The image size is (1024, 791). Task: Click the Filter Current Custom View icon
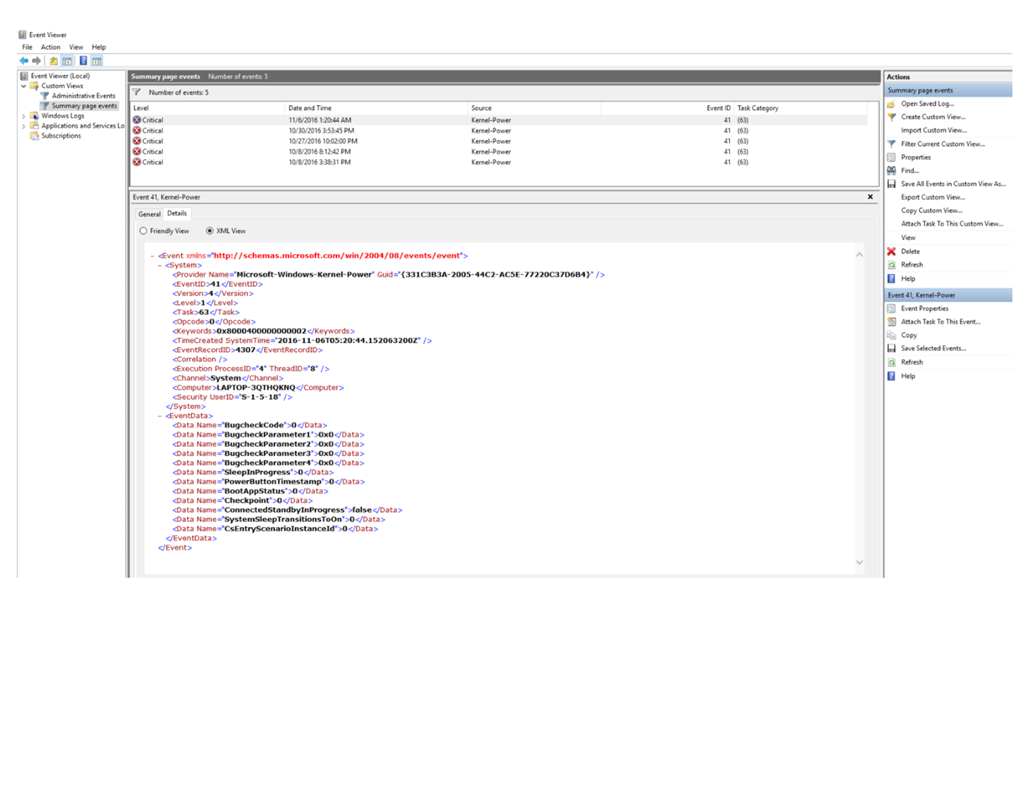[x=891, y=144]
